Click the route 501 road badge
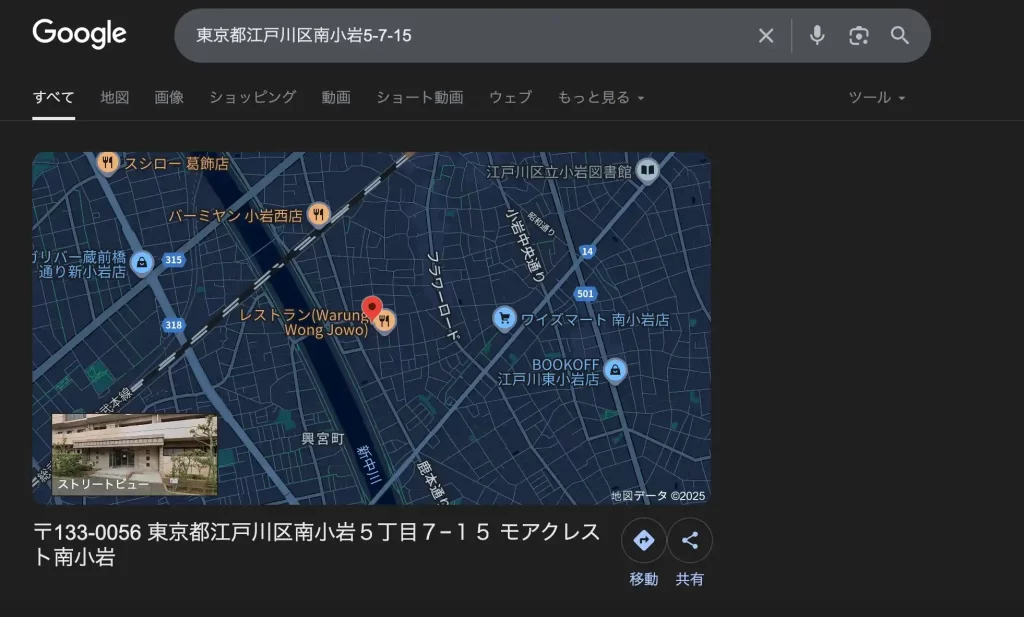Image resolution: width=1024 pixels, height=617 pixels. point(587,293)
